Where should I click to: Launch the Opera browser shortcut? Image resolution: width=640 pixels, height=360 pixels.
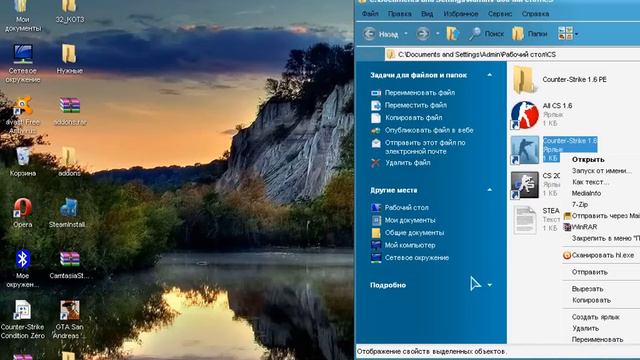[22, 213]
